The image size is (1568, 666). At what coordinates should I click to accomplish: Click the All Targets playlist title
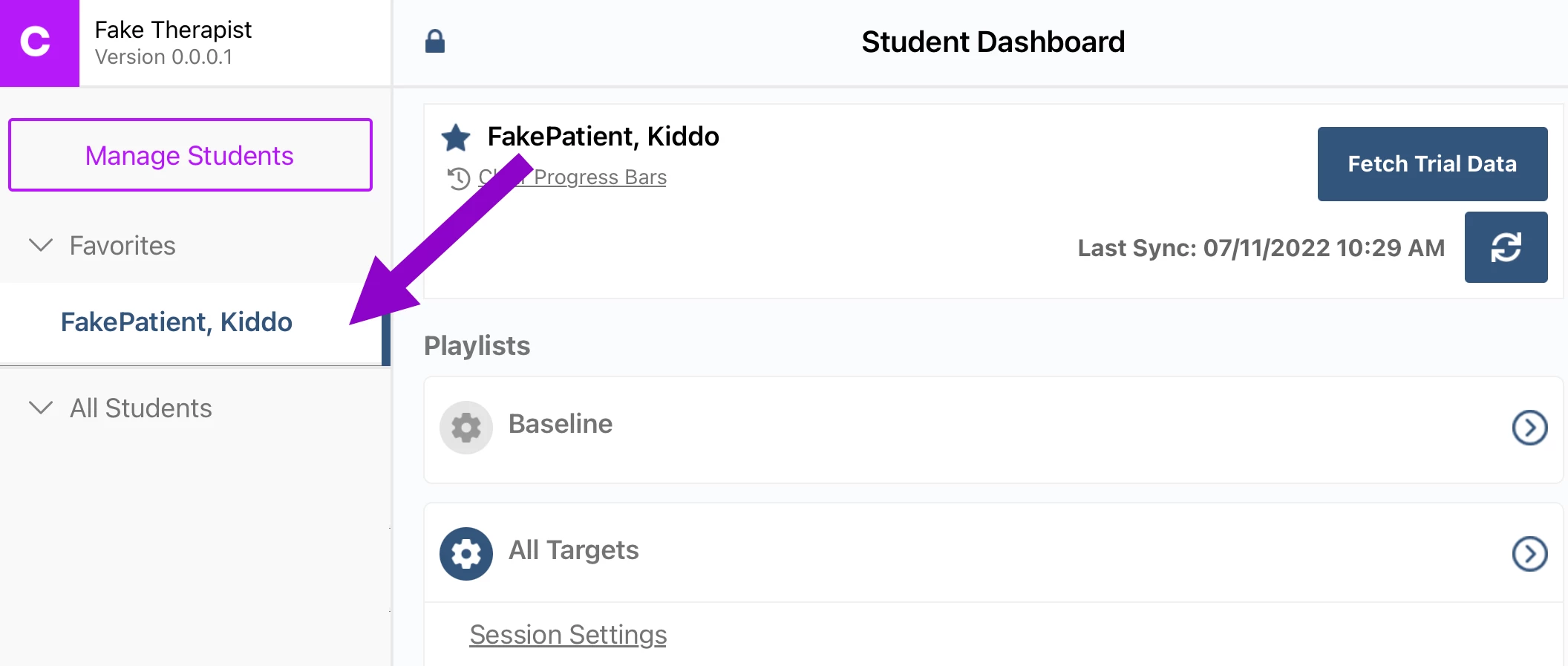click(573, 550)
